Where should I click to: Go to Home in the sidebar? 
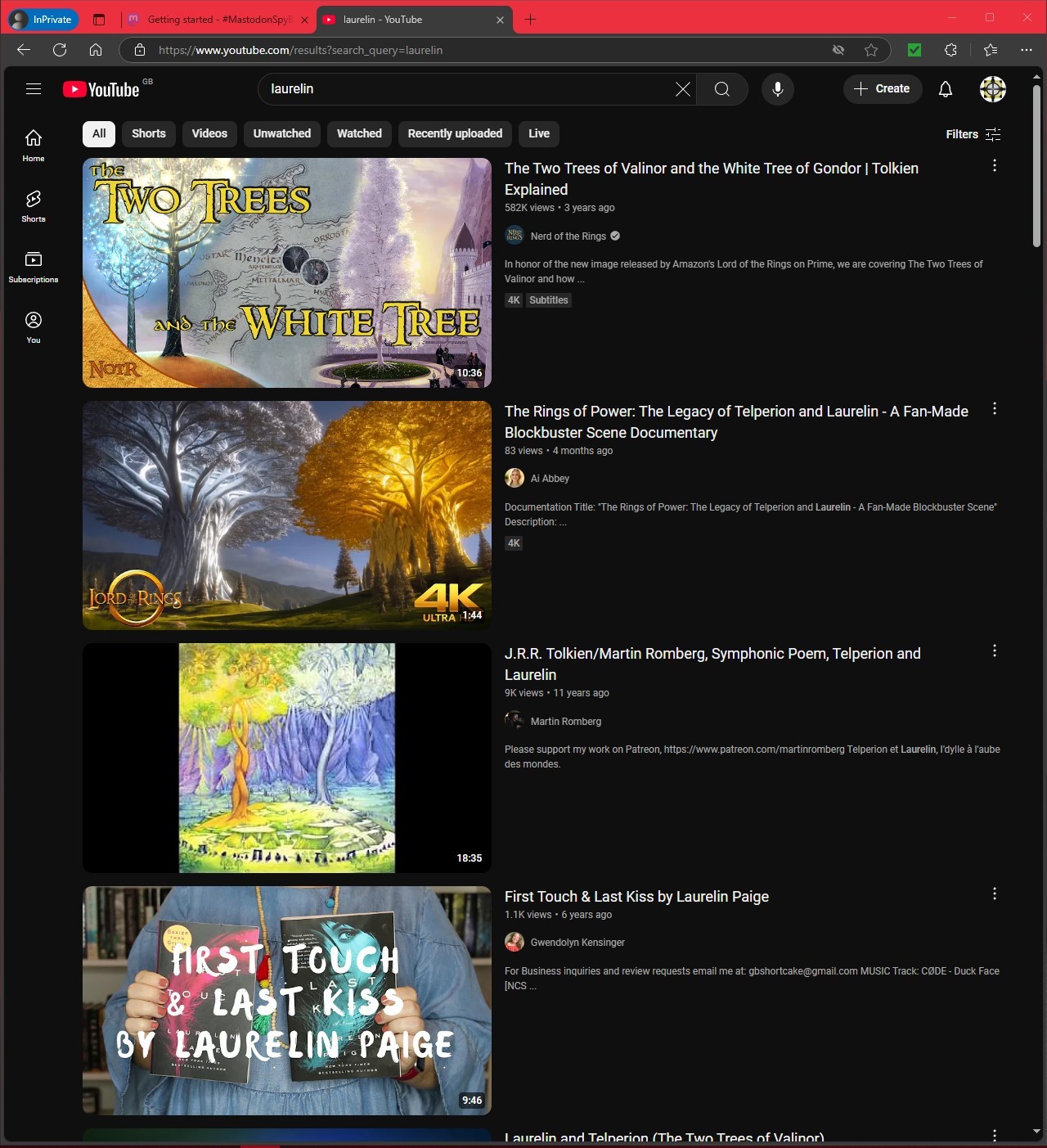[x=34, y=146]
